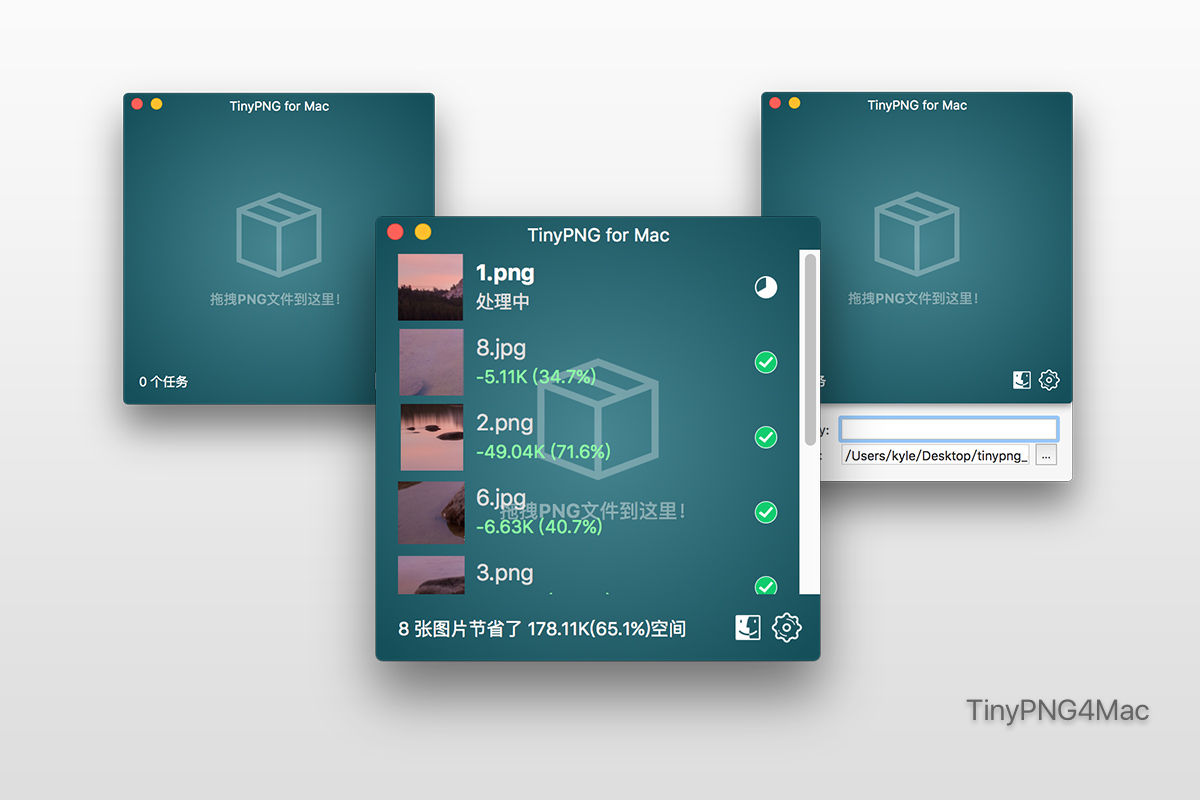Image resolution: width=1200 pixels, height=800 pixels.
Task: Minimize the front TinyPNG window
Action: coord(423,231)
